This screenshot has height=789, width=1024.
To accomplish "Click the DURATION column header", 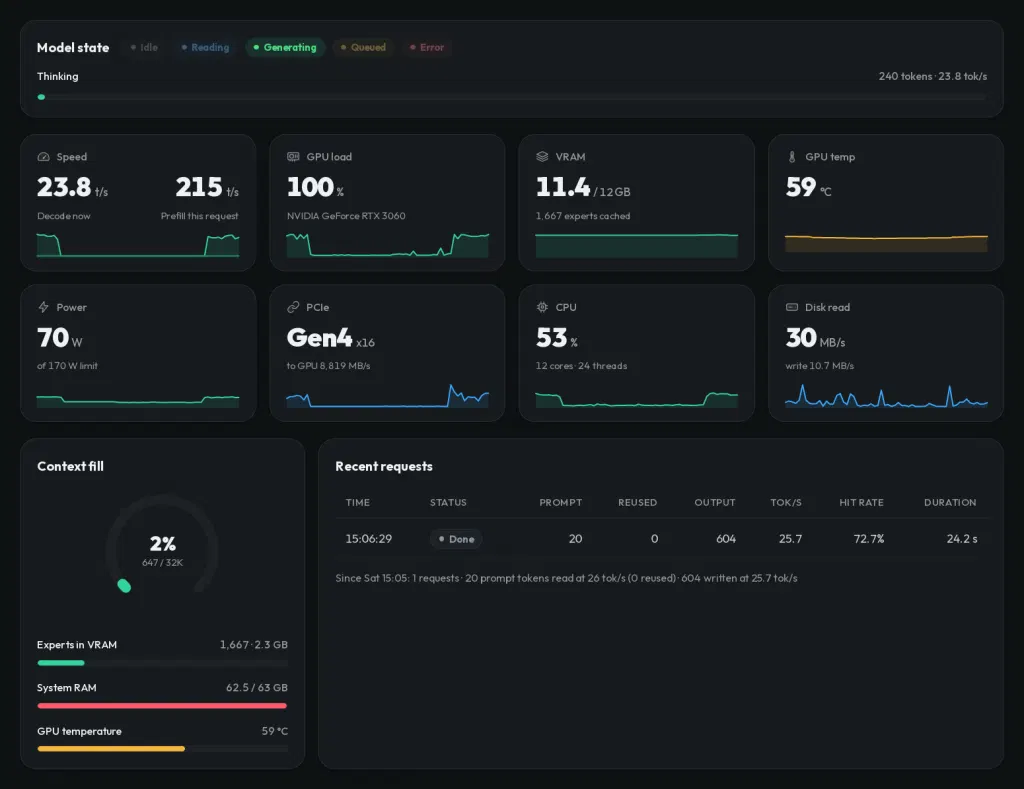I will pos(950,502).
